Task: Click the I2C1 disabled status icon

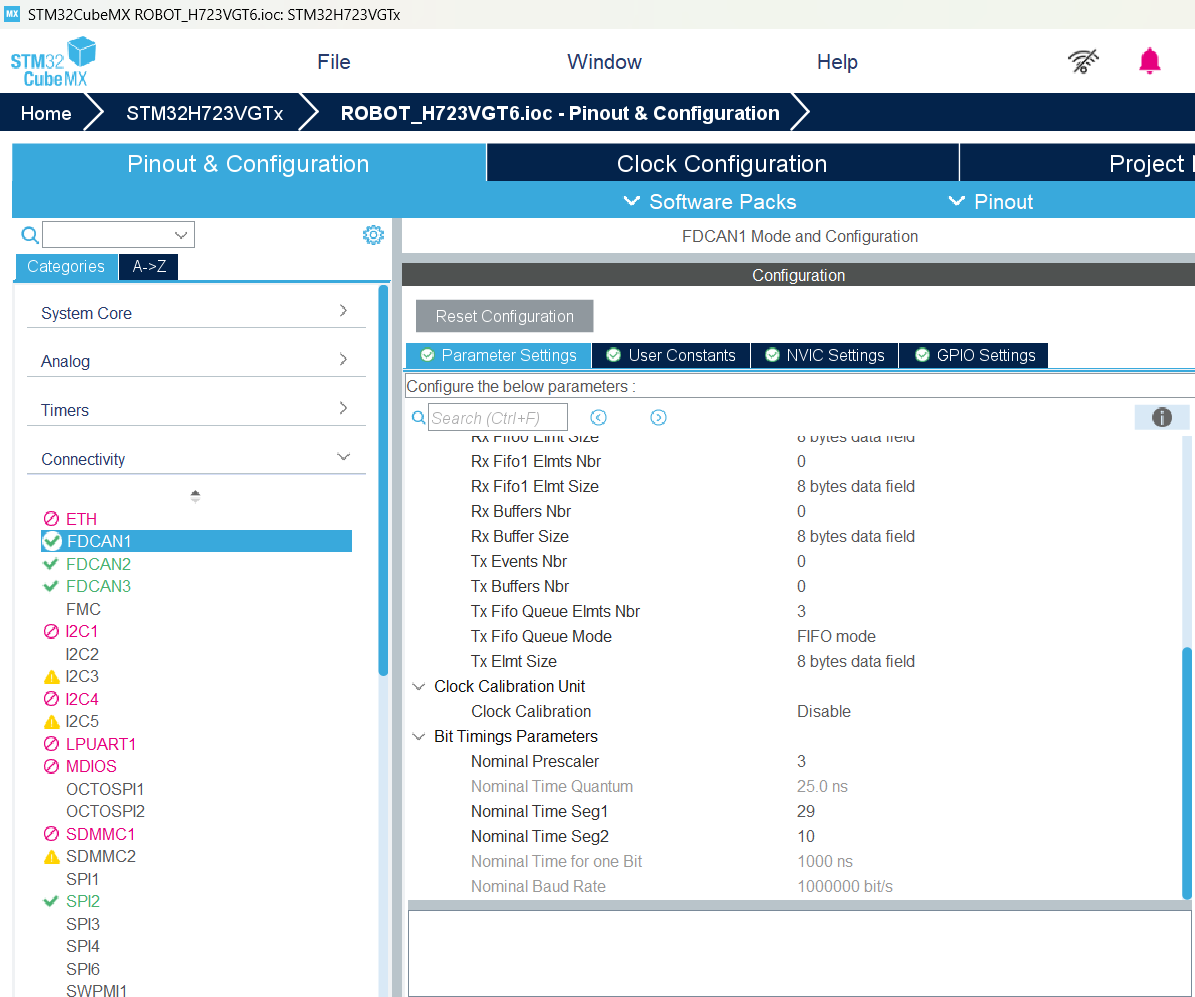Action: click(x=51, y=631)
